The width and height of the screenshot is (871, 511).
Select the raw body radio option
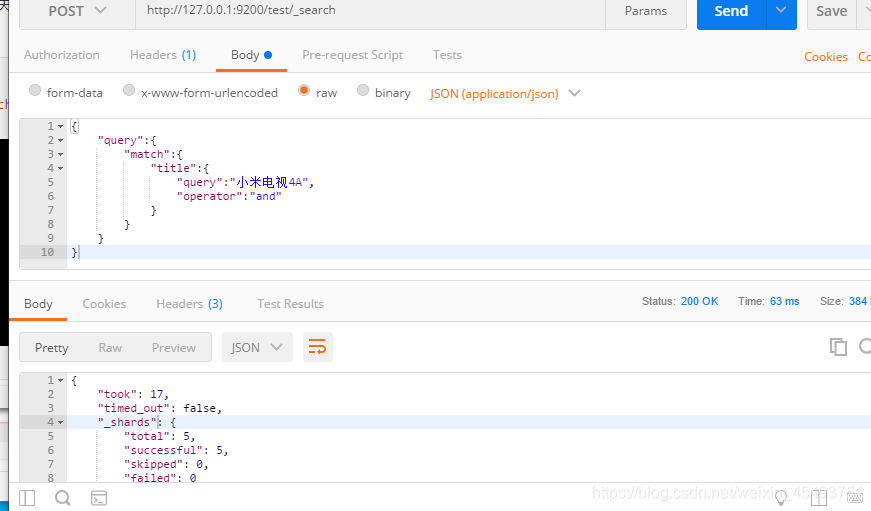pos(304,90)
